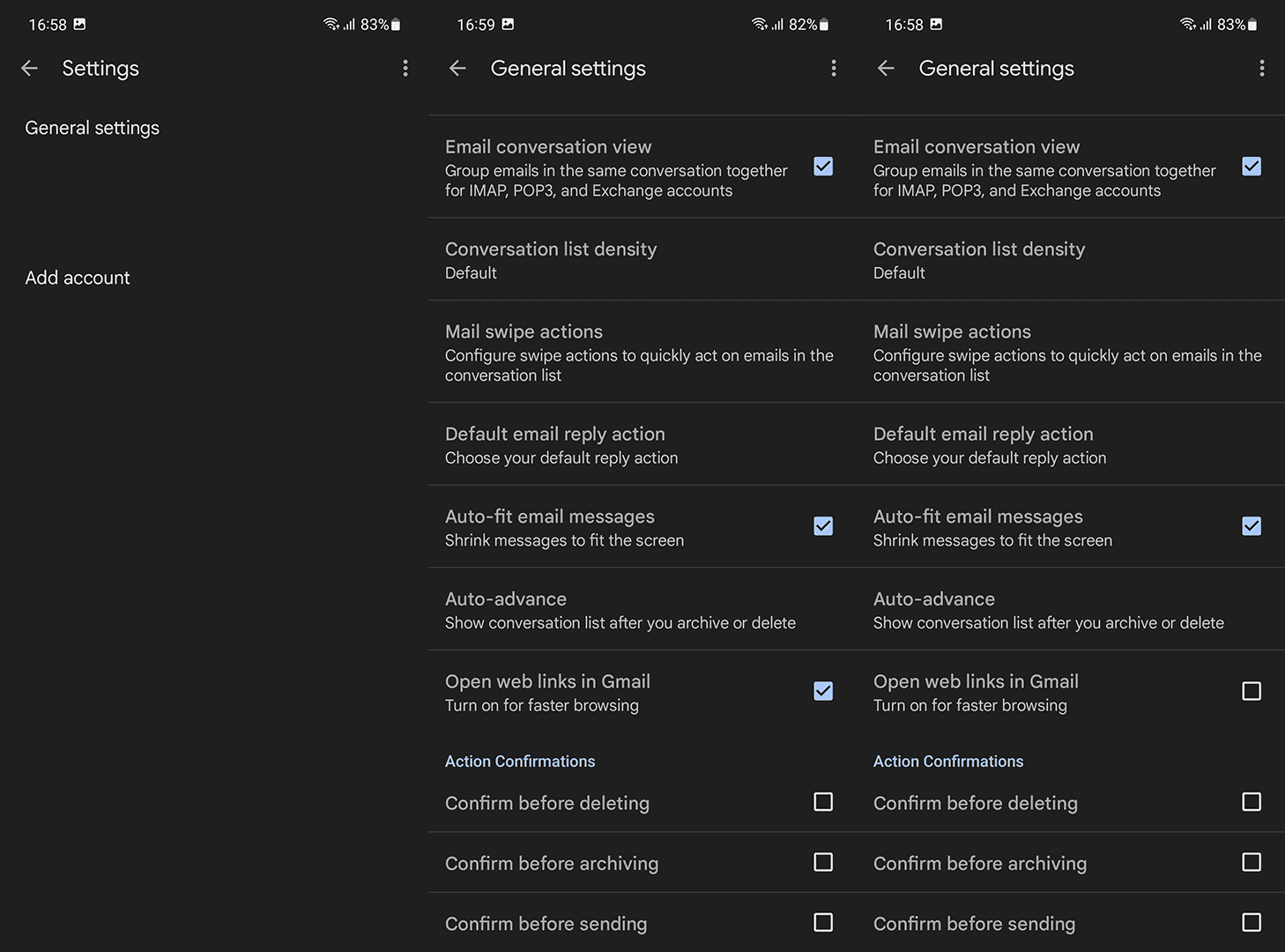Disable Auto-fit email messages in right screen
Viewport: 1285px width, 952px height.
coord(1252,526)
